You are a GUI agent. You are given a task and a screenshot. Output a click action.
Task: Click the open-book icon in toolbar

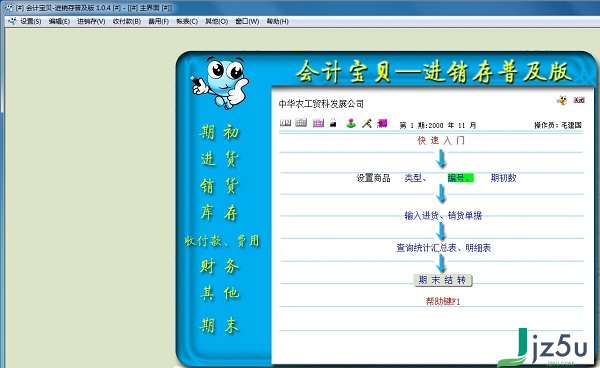click(x=285, y=123)
